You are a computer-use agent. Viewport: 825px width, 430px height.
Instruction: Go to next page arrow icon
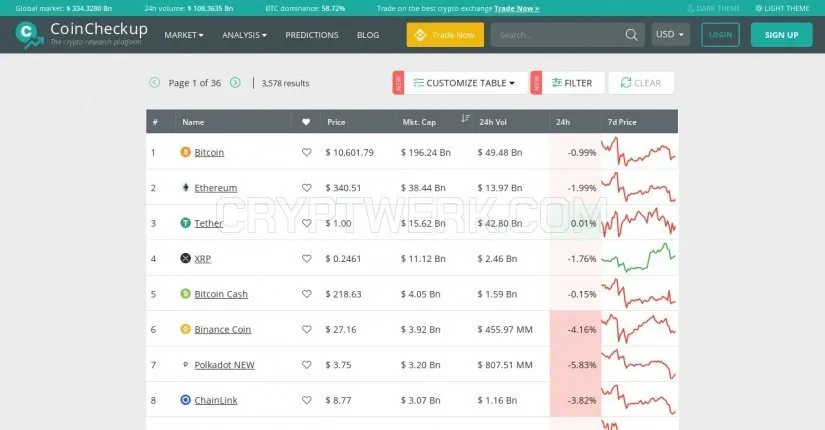pos(235,83)
